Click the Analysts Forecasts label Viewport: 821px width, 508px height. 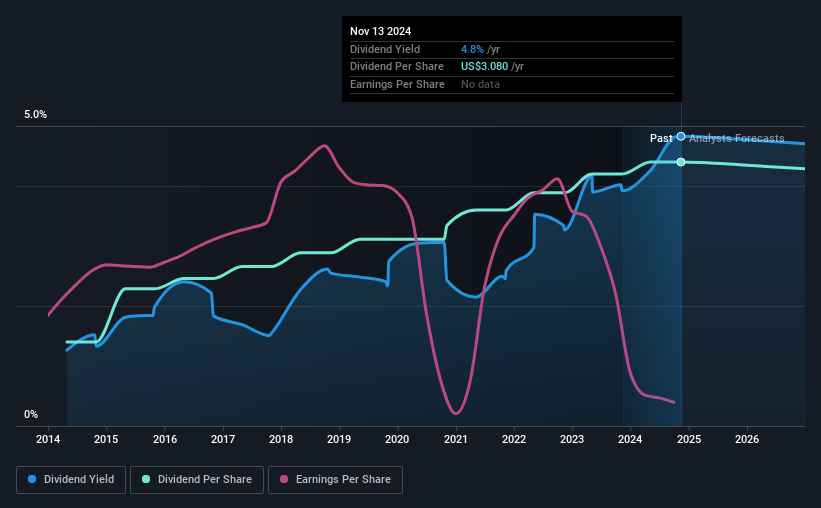click(737, 138)
